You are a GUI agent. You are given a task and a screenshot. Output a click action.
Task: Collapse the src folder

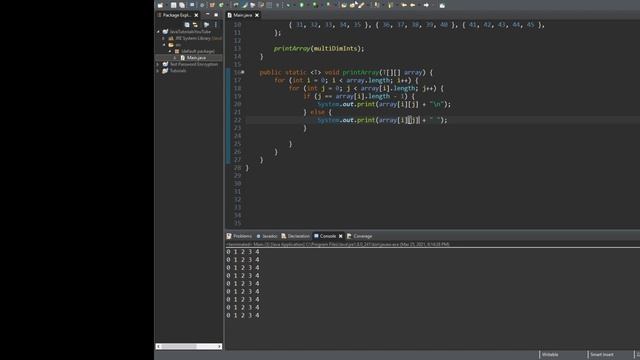164,44
